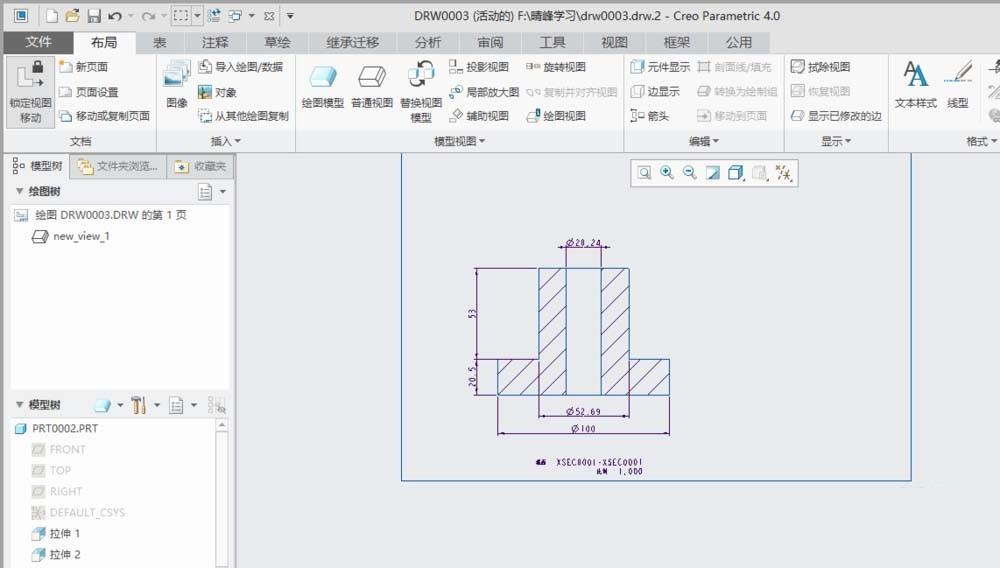
Task: Click the Arrows (箭头) tool
Action: click(x=650, y=116)
